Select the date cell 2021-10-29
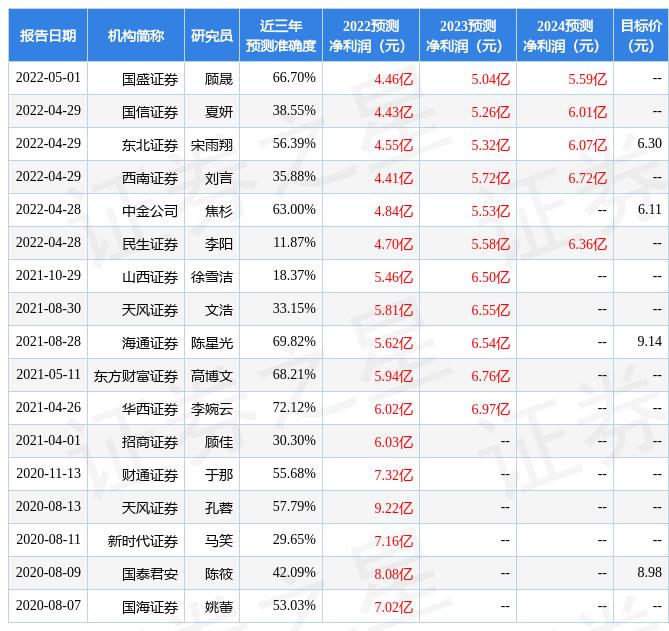The height and width of the screenshot is (631, 669). tap(48, 275)
